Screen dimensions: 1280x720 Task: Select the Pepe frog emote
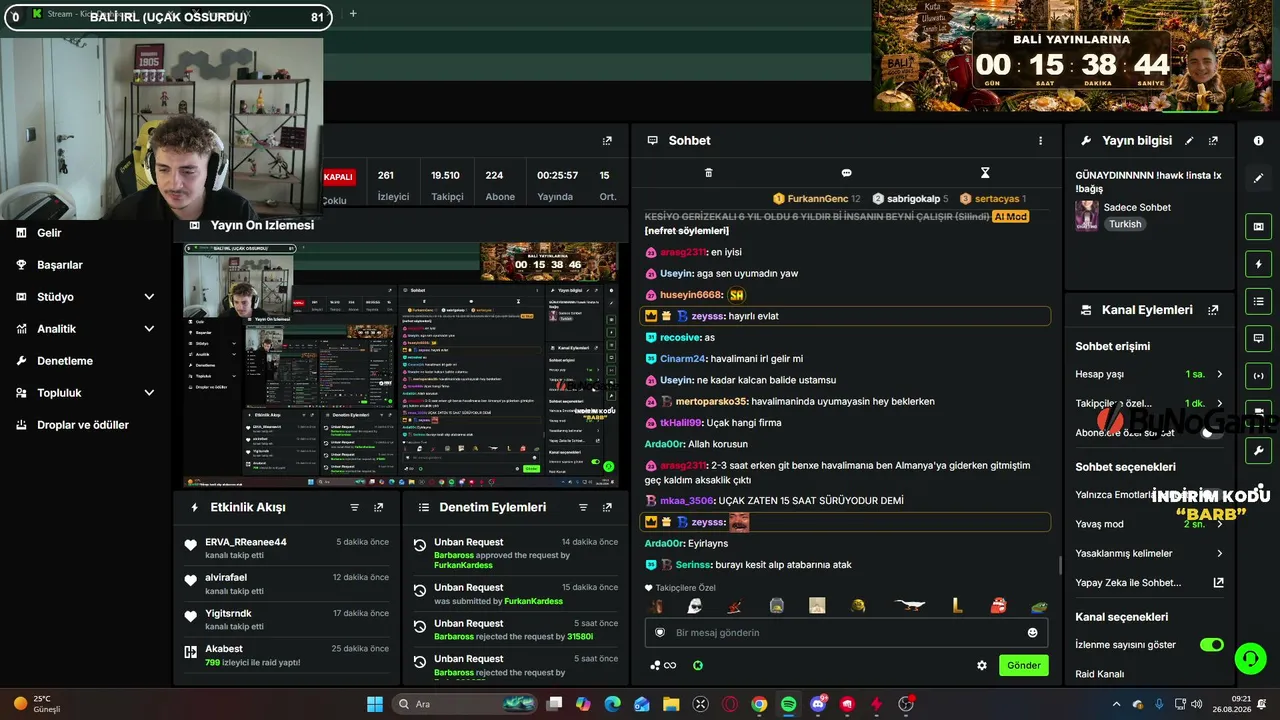(x=1040, y=605)
